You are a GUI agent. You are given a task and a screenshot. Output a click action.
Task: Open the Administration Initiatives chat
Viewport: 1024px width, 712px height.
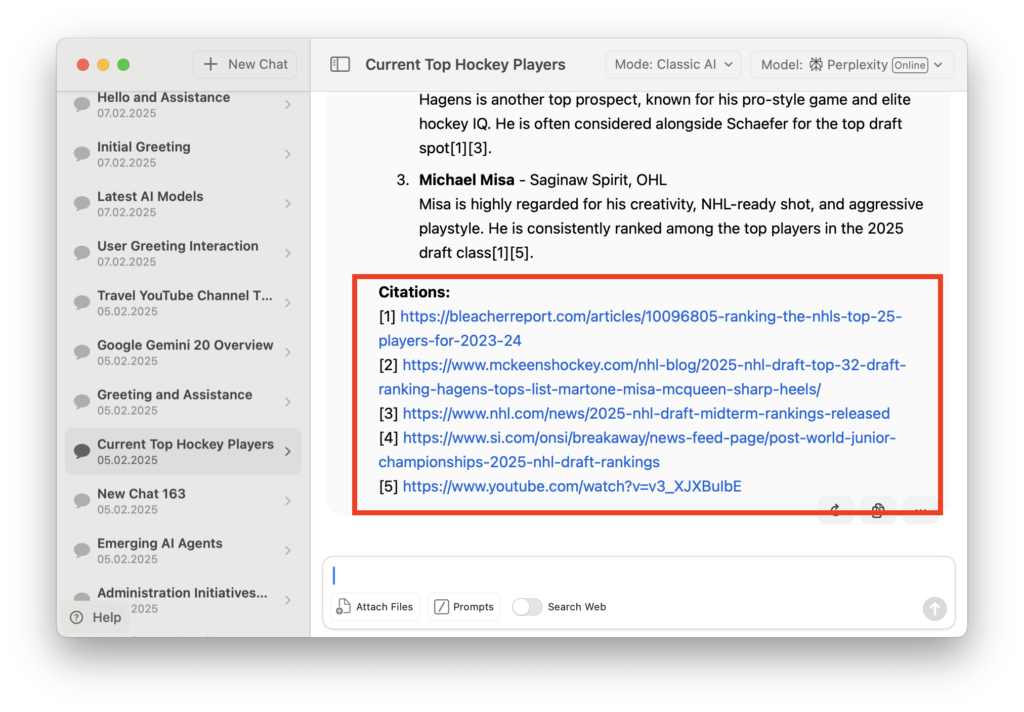183,600
